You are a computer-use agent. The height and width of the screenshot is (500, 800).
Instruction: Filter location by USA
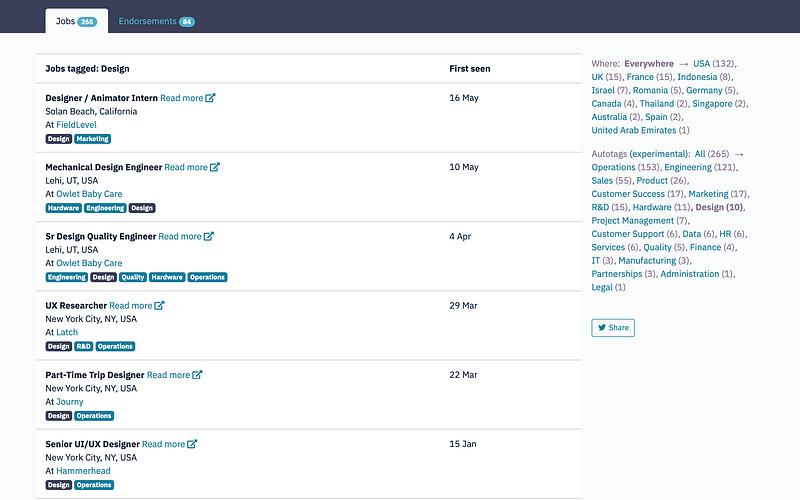tap(701, 64)
